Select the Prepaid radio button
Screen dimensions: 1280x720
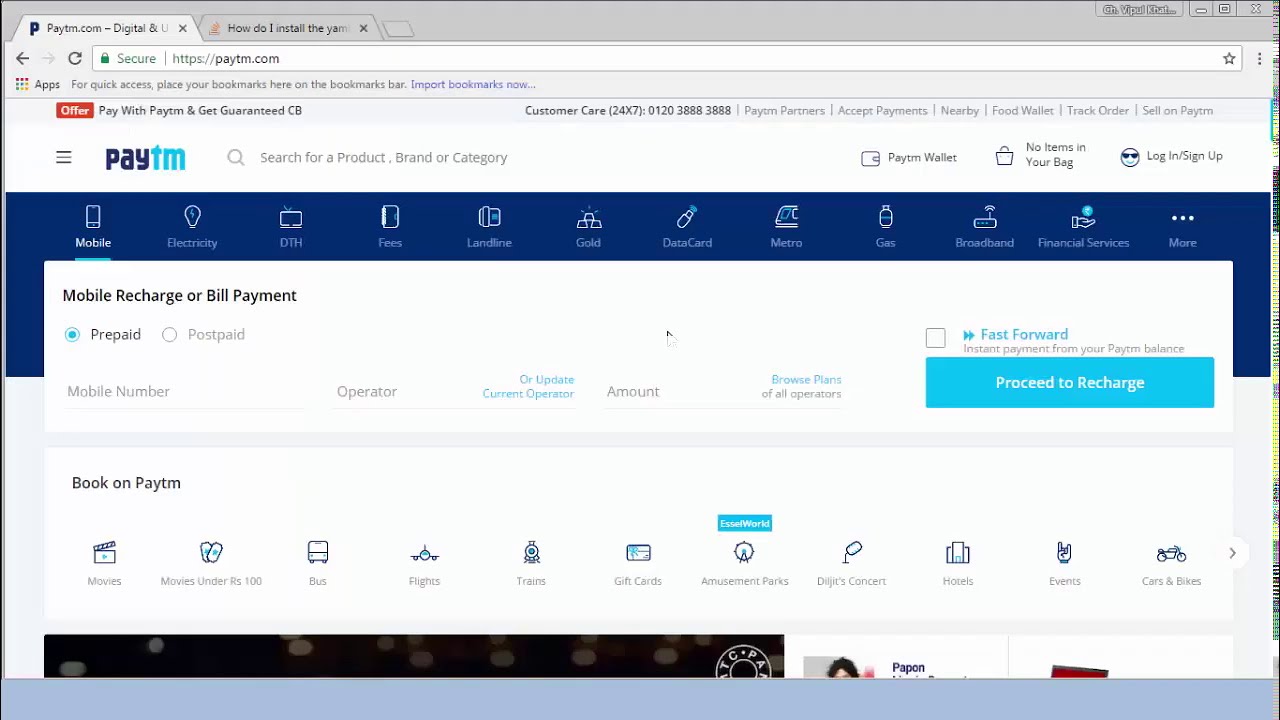(72, 334)
